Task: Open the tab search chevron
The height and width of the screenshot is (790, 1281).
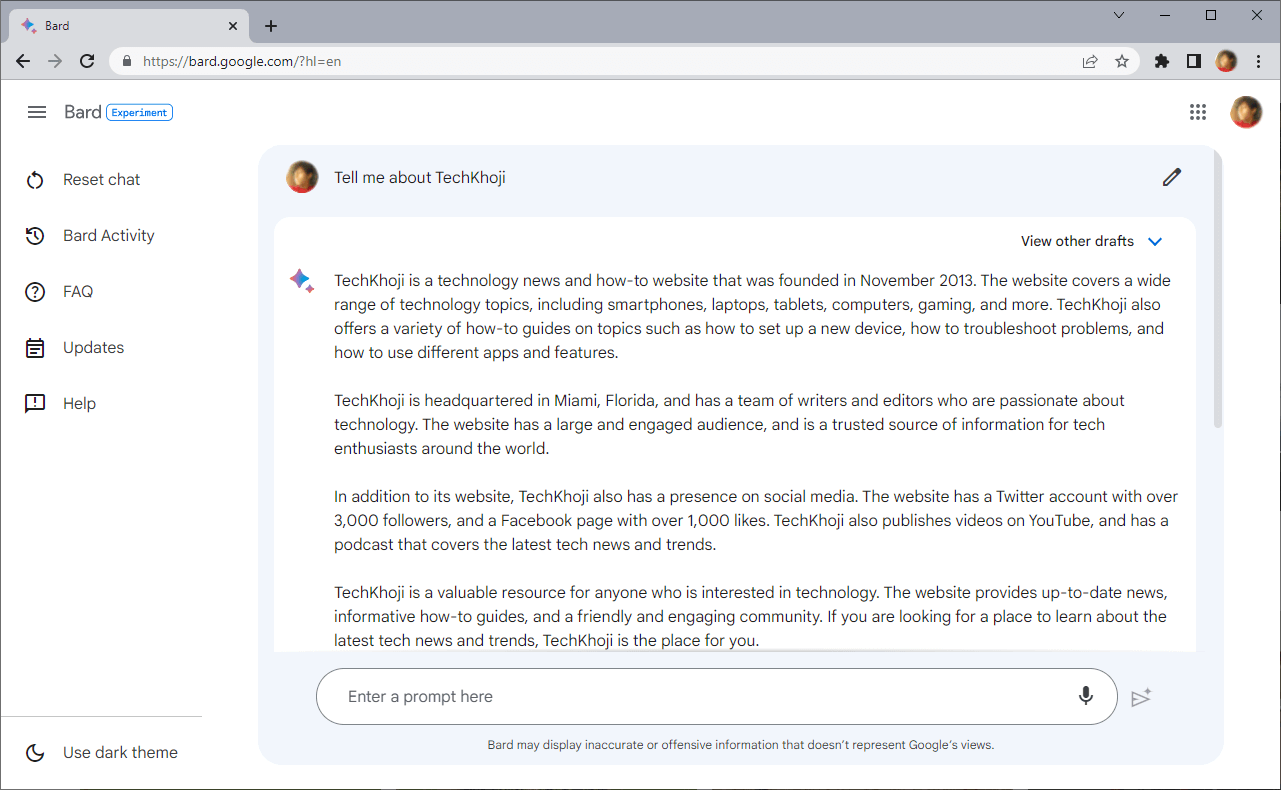Action: pyautogui.click(x=1119, y=15)
